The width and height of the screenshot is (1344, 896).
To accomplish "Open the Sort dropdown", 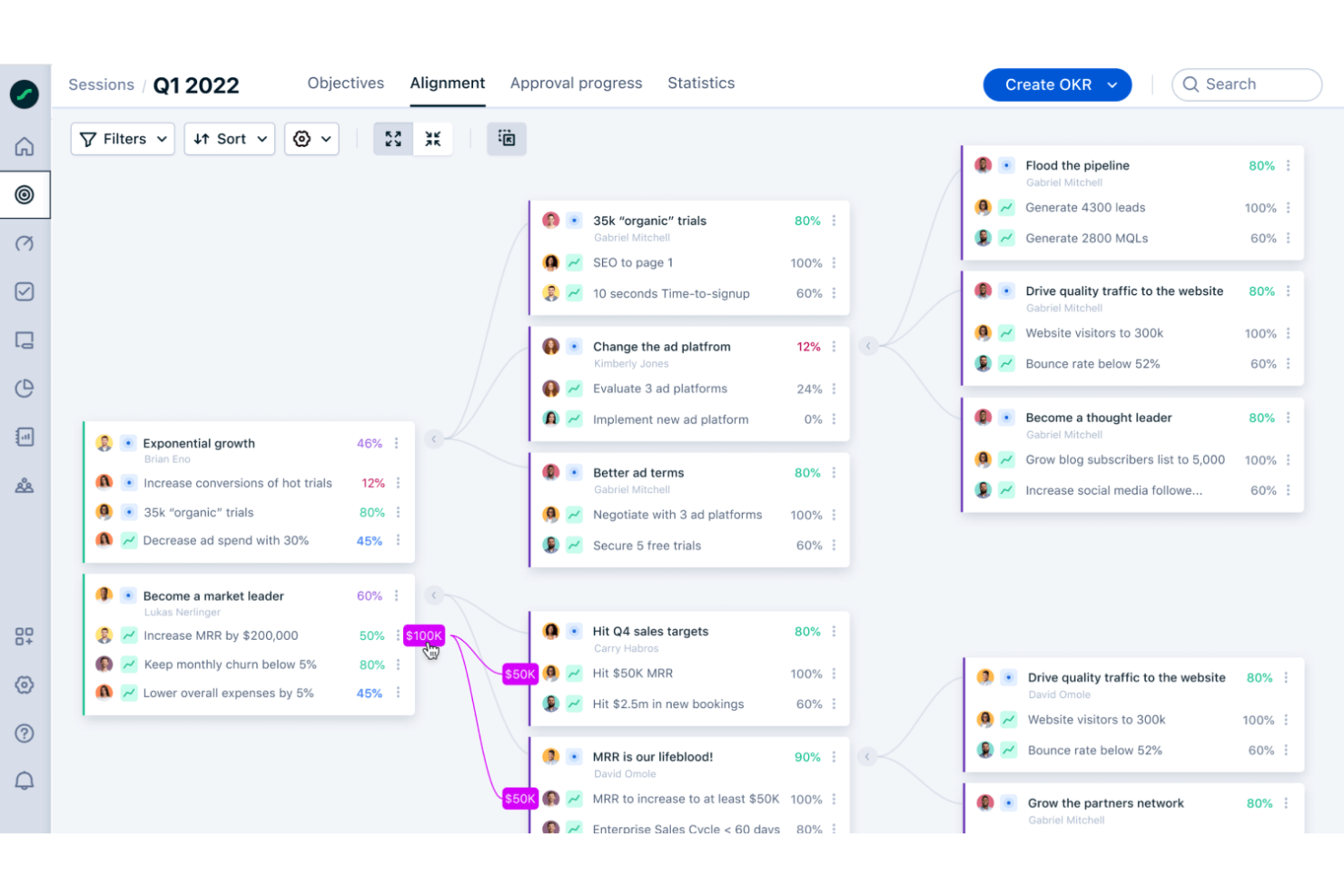I will (230, 139).
